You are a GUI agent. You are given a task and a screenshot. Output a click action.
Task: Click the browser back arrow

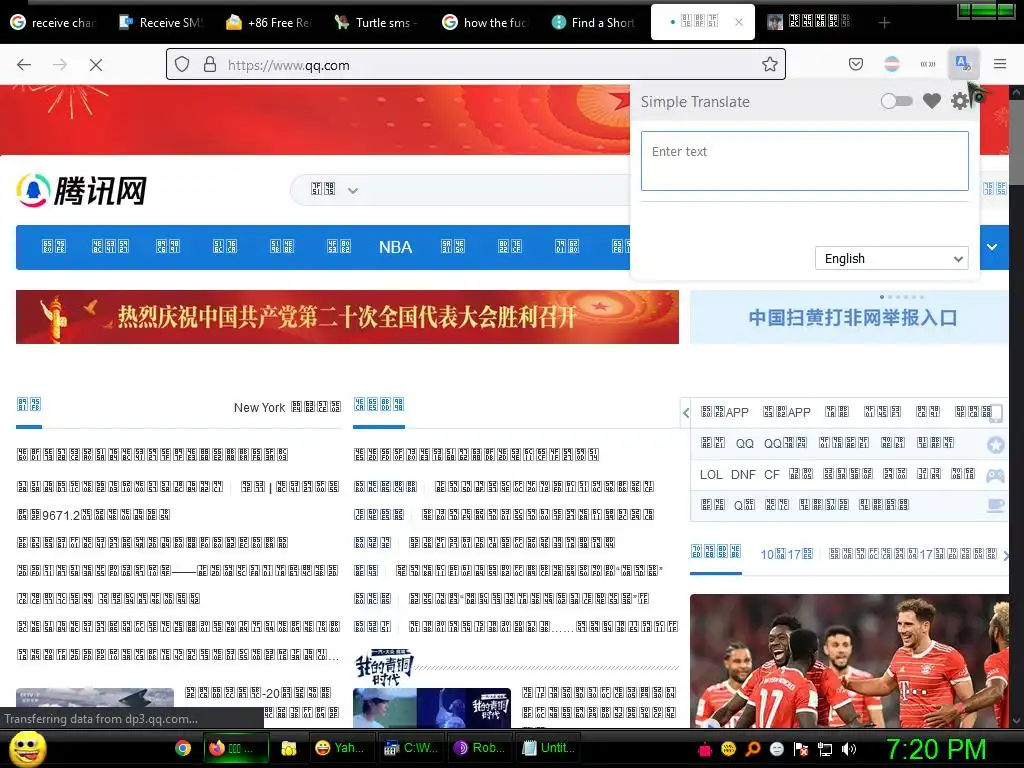pos(24,65)
